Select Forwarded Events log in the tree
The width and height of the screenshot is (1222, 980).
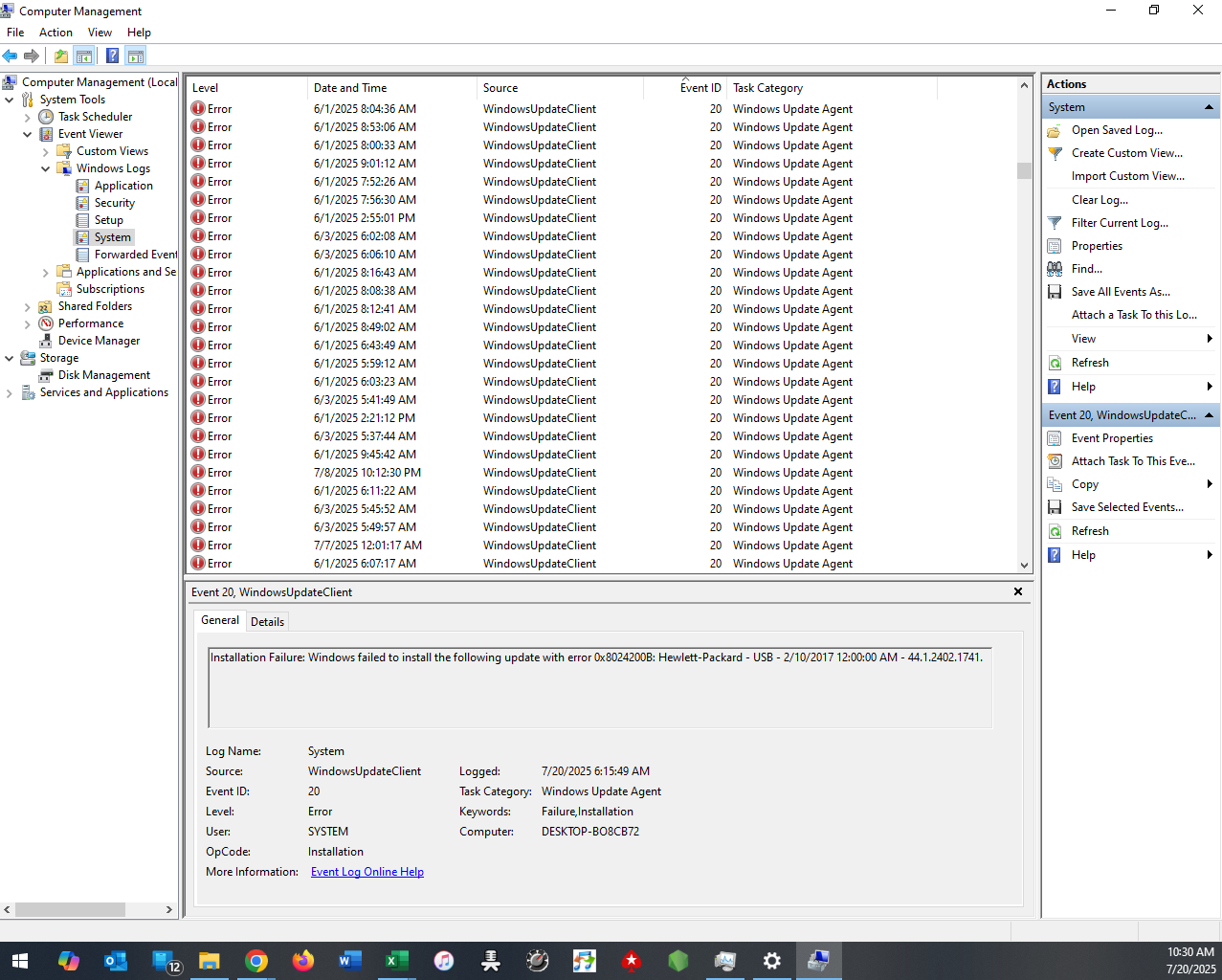[136, 255]
